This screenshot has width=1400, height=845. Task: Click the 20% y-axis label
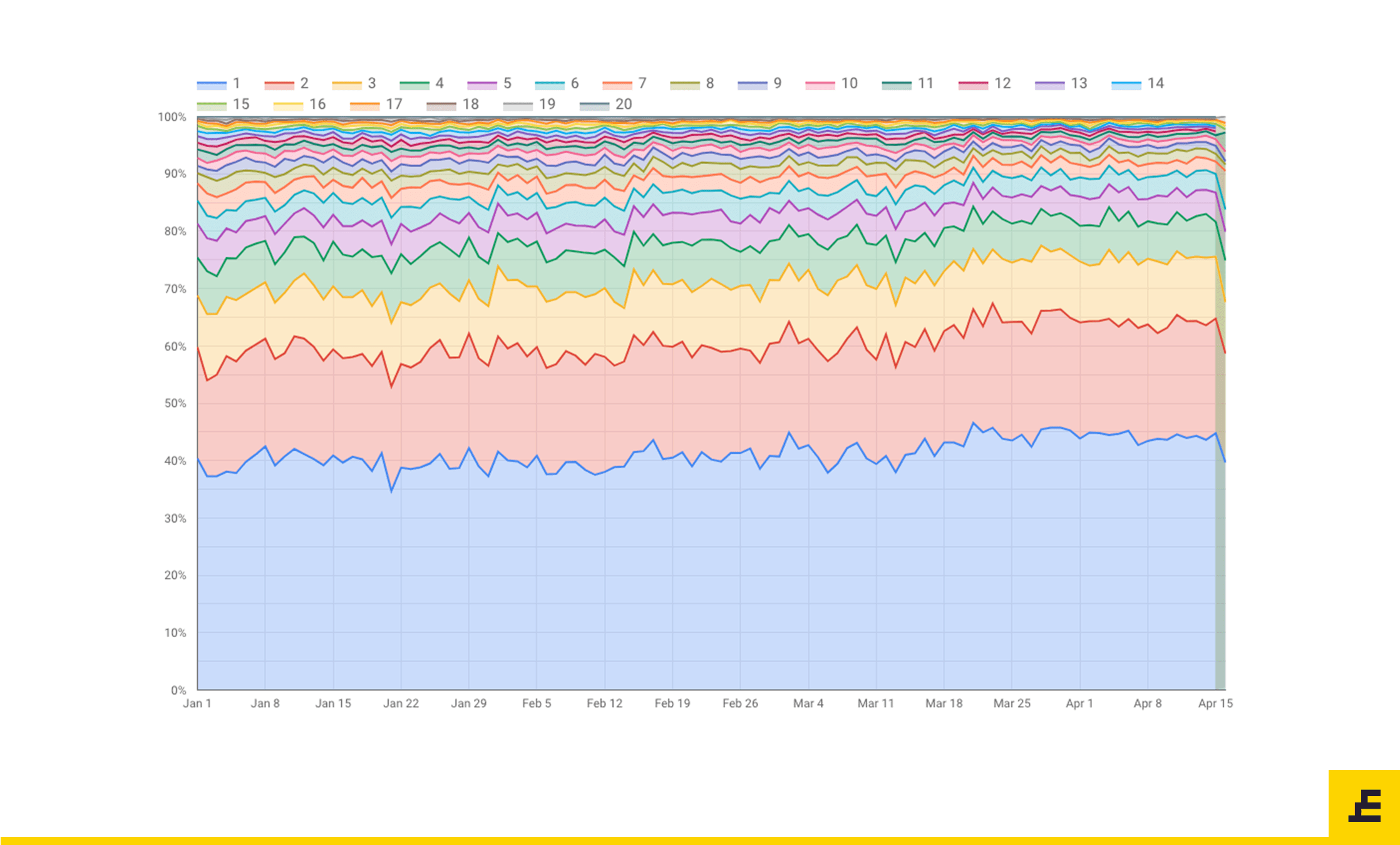[175, 576]
